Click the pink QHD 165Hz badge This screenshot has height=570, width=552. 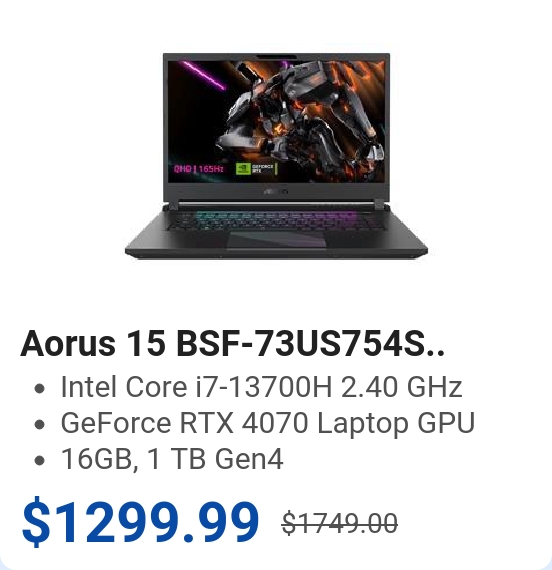click(199, 169)
